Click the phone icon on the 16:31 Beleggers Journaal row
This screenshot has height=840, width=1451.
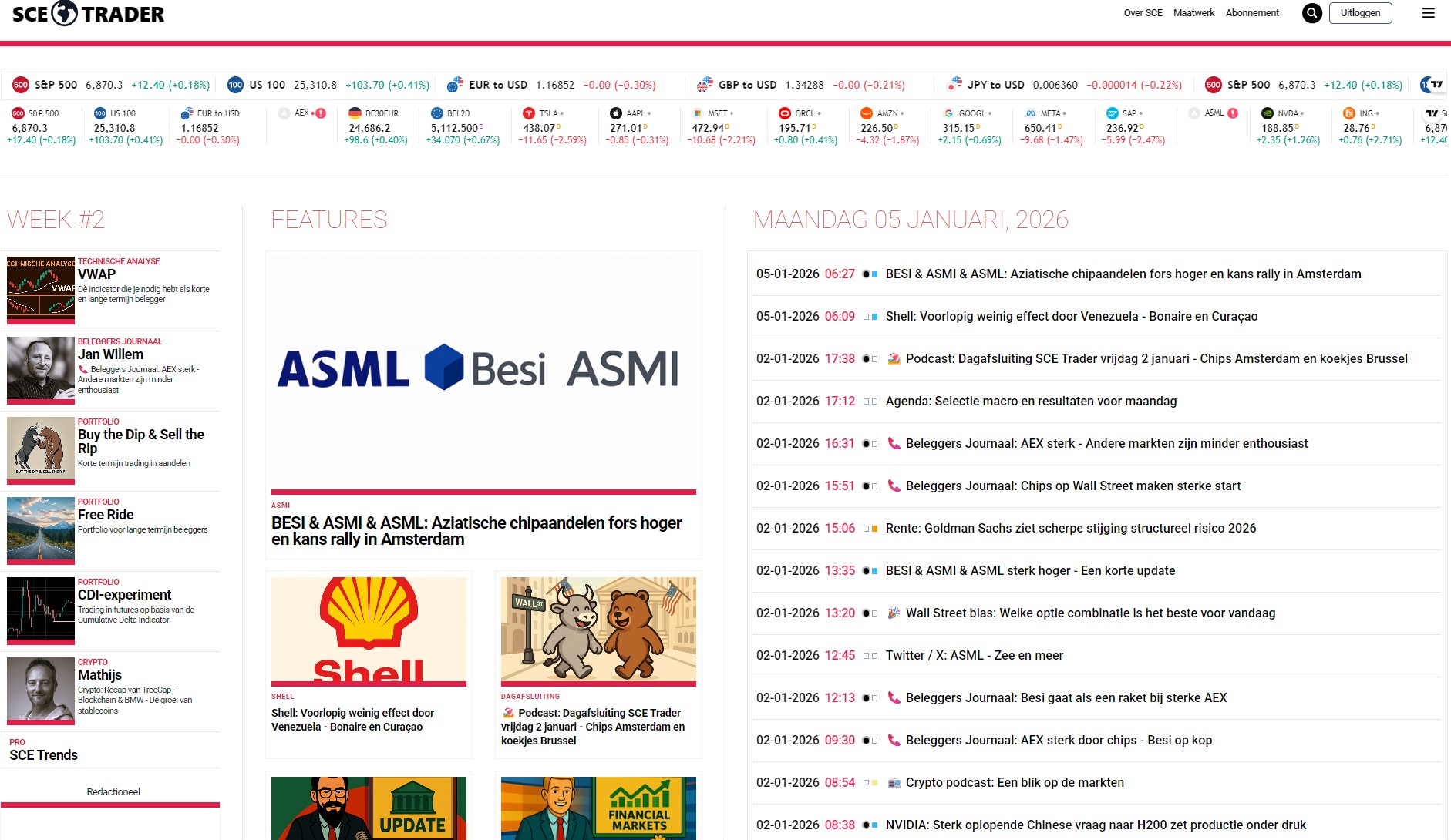click(x=894, y=443)
